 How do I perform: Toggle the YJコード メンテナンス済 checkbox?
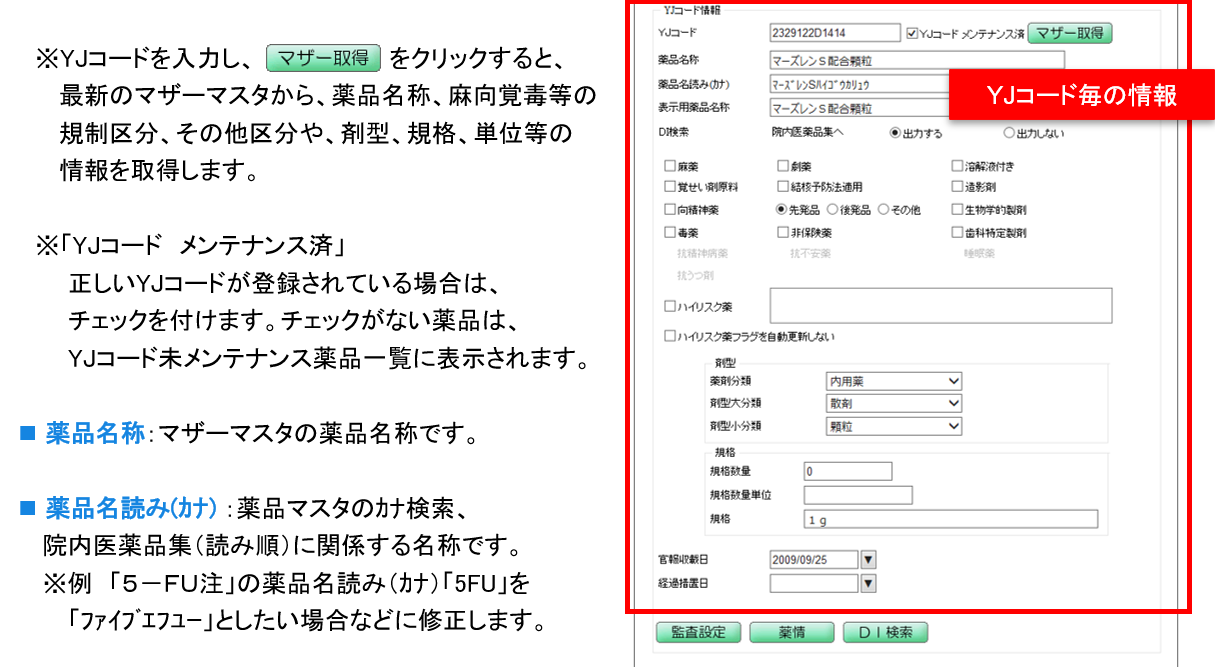tap(911, 34)
